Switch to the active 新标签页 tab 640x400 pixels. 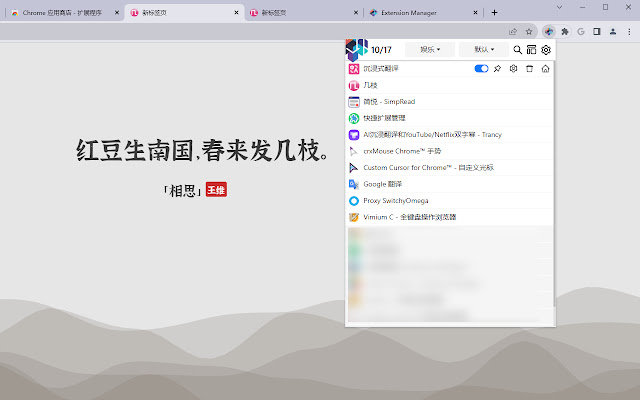click(x=184, y=13)
